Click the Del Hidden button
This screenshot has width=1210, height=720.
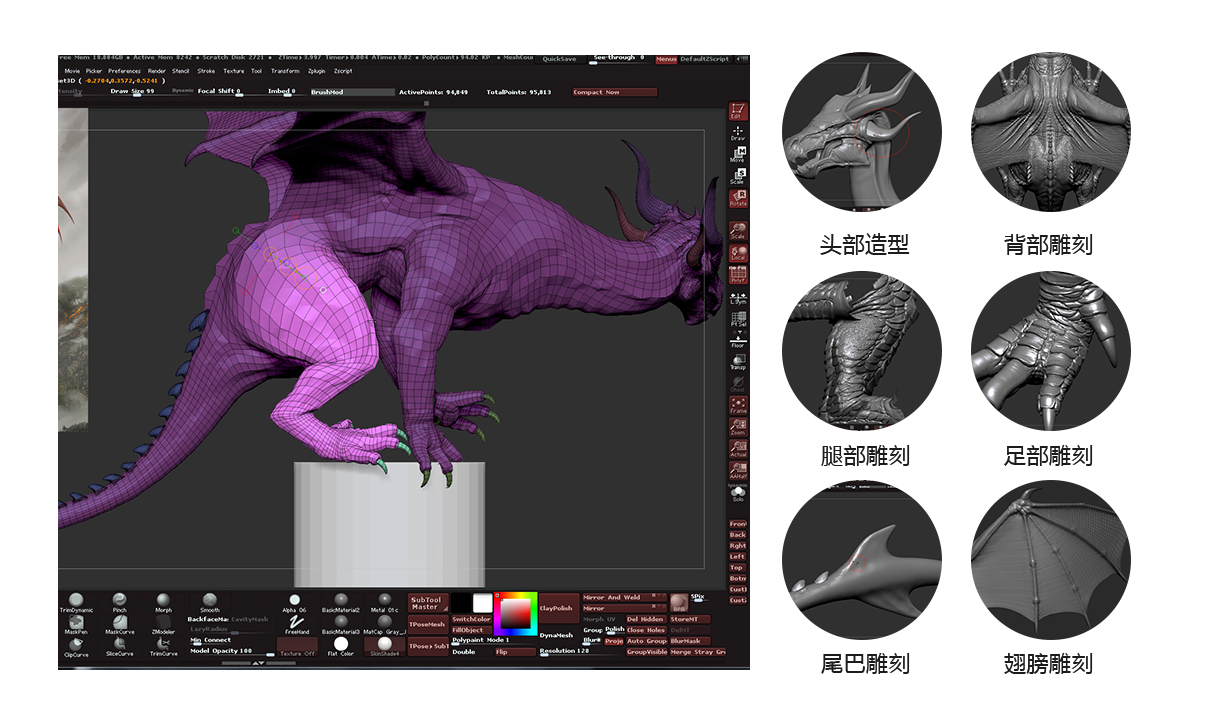pyautogui.click(x=645, y=620)
